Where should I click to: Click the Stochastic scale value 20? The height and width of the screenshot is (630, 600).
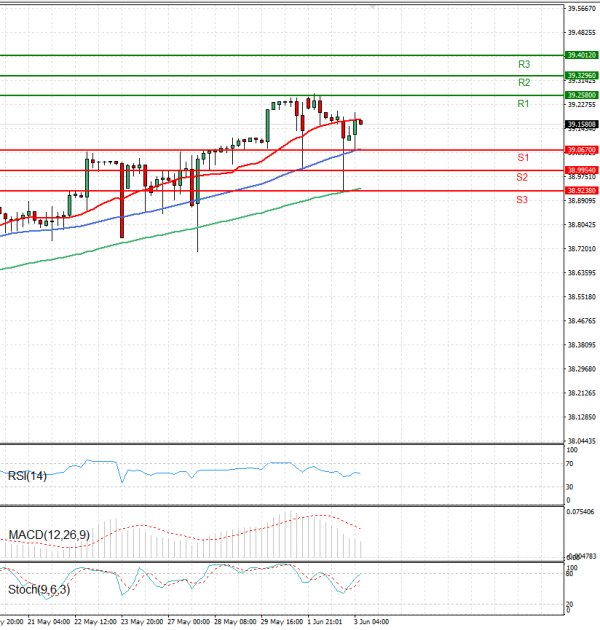(569, 604)
